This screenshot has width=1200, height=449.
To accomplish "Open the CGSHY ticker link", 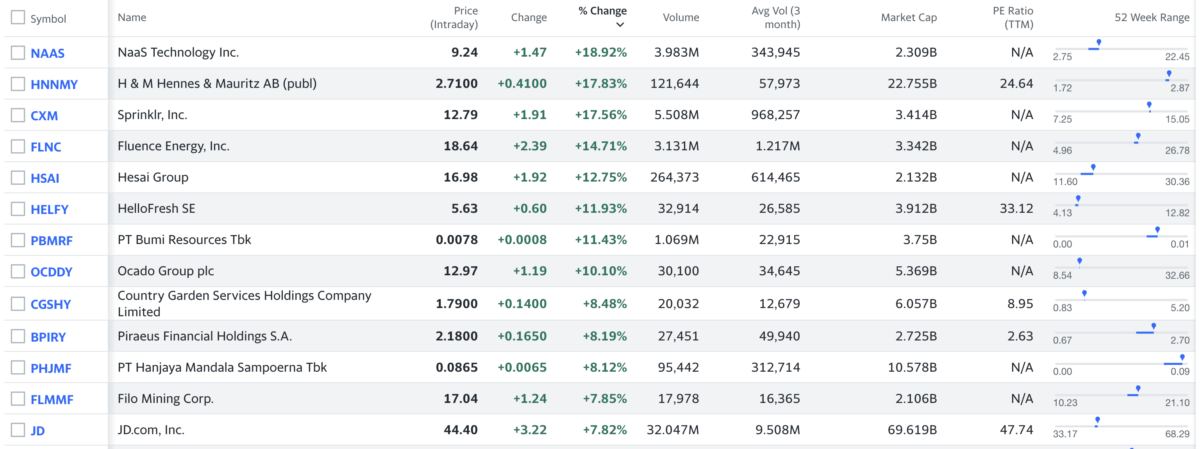I will tap(51, 305).
